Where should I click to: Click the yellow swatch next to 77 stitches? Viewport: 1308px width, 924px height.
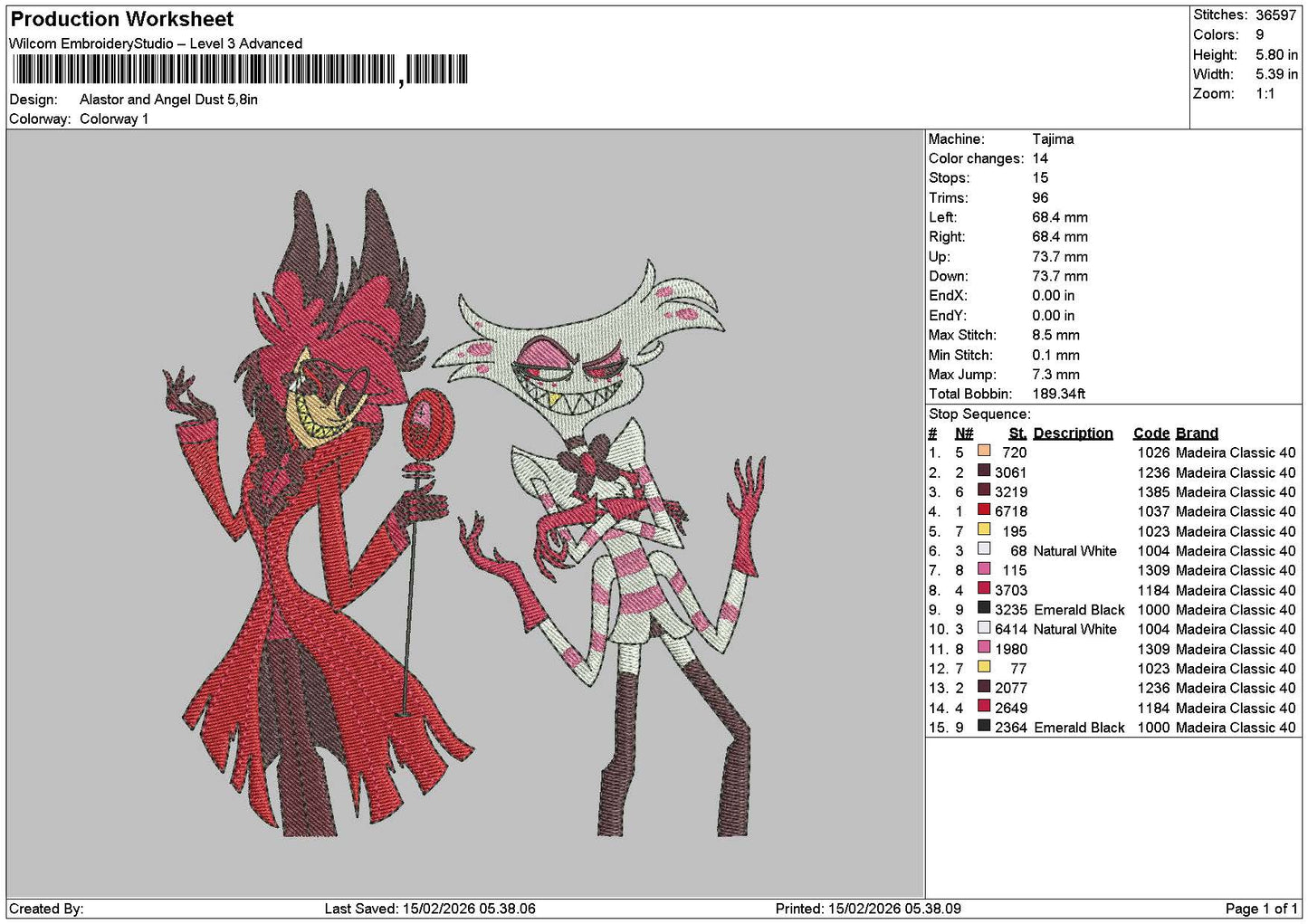(984, 667)
